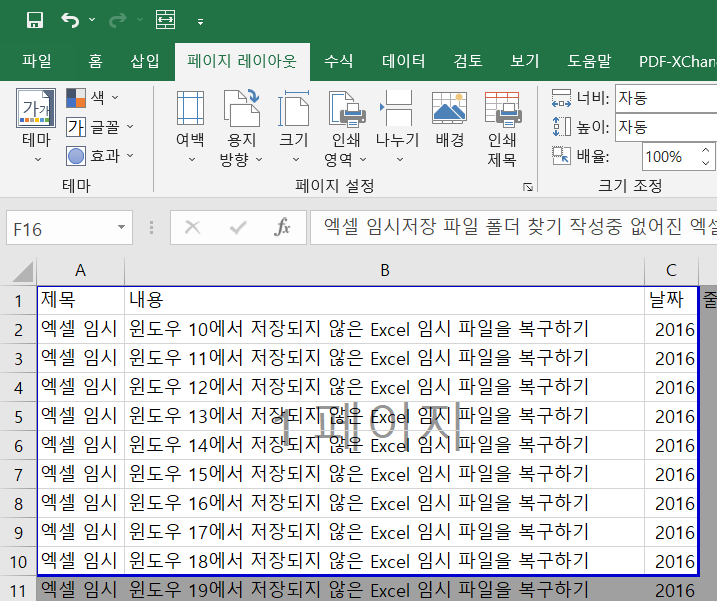The width and height of the screenshot is (717, 601).
Task: Click cell B1 containing 내용
Action: pos(385,300)
